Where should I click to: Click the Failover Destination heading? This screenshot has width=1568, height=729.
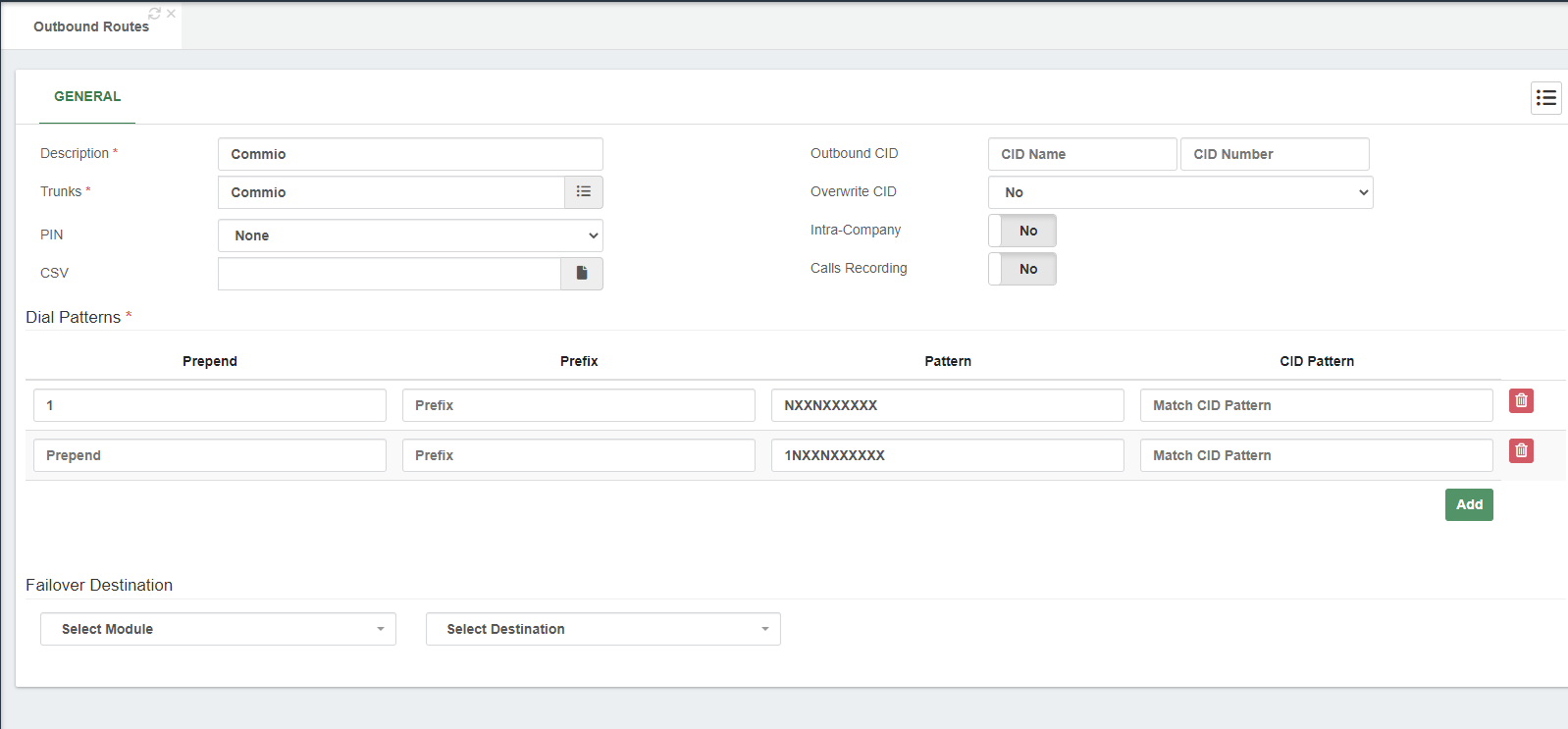(x=99, y=585)
